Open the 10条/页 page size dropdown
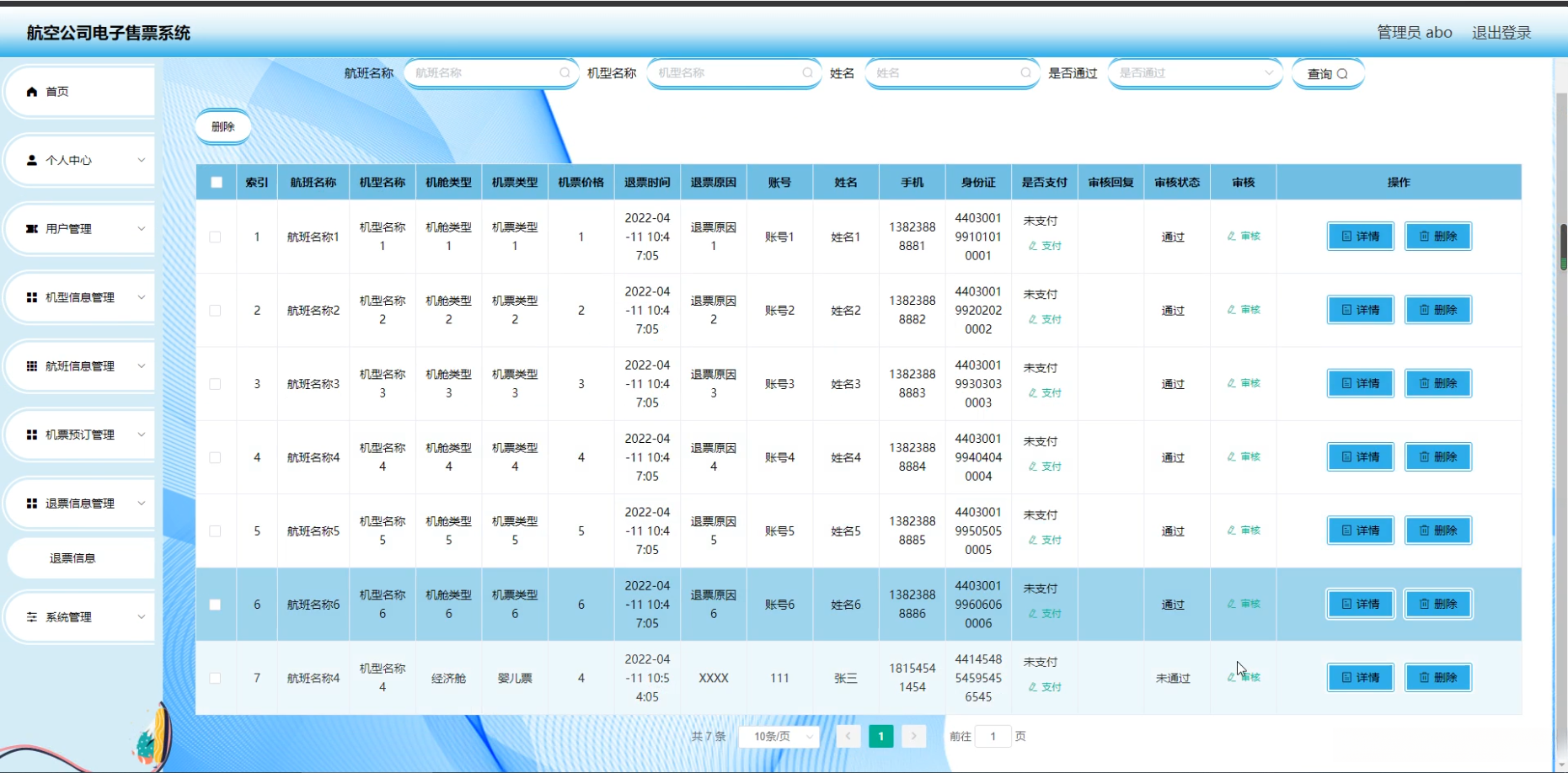 [779, 737]
